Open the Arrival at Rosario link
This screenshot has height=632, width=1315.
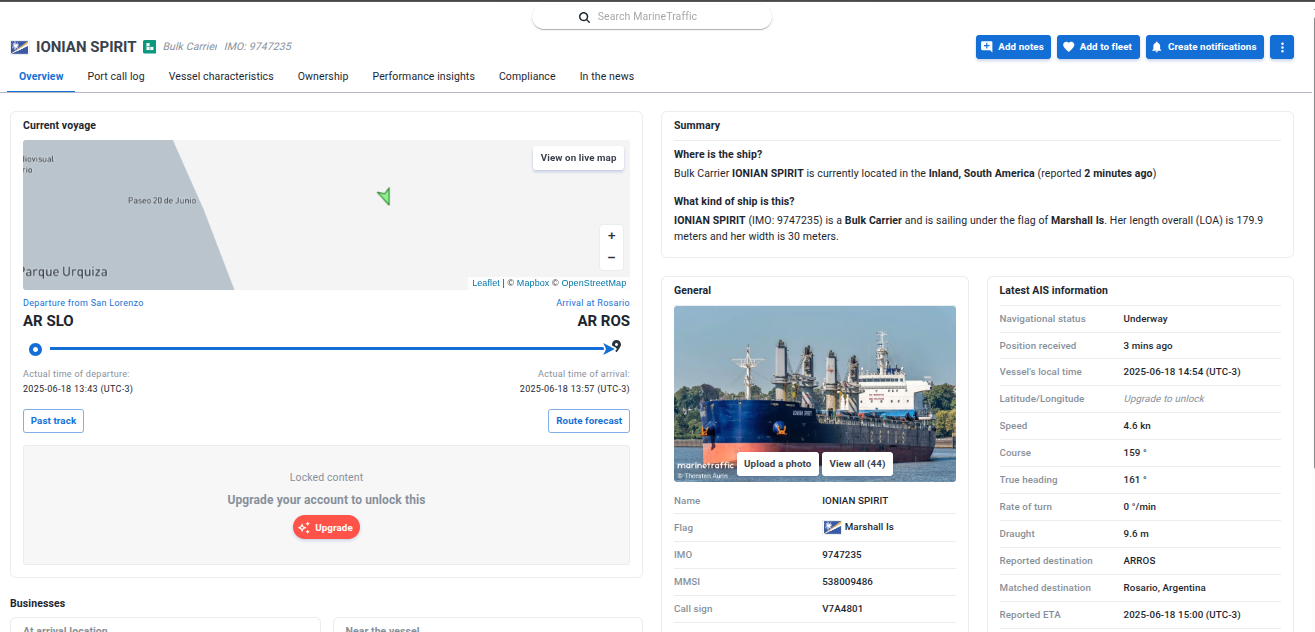(x=593, y=303)
